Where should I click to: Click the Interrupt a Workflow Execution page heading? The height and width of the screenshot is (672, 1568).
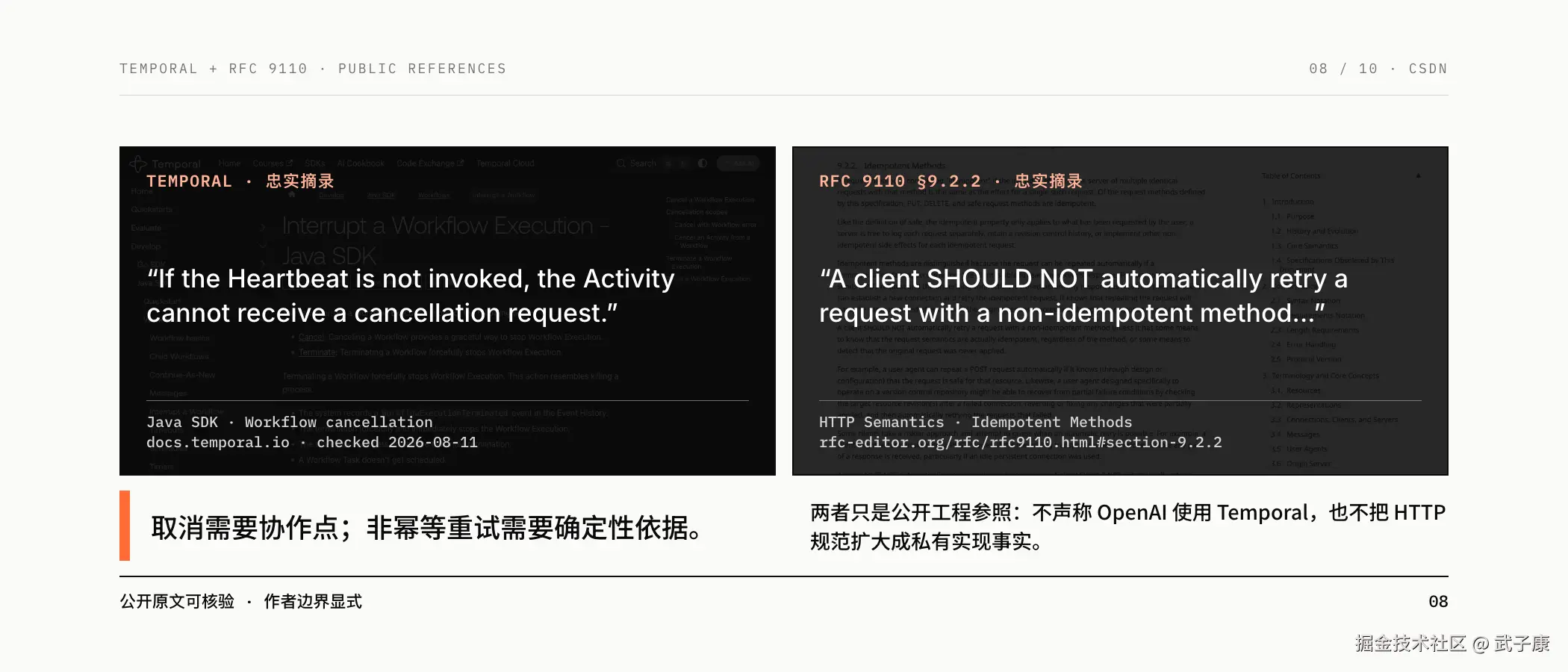pyautogui.click(x=446, y=240)
